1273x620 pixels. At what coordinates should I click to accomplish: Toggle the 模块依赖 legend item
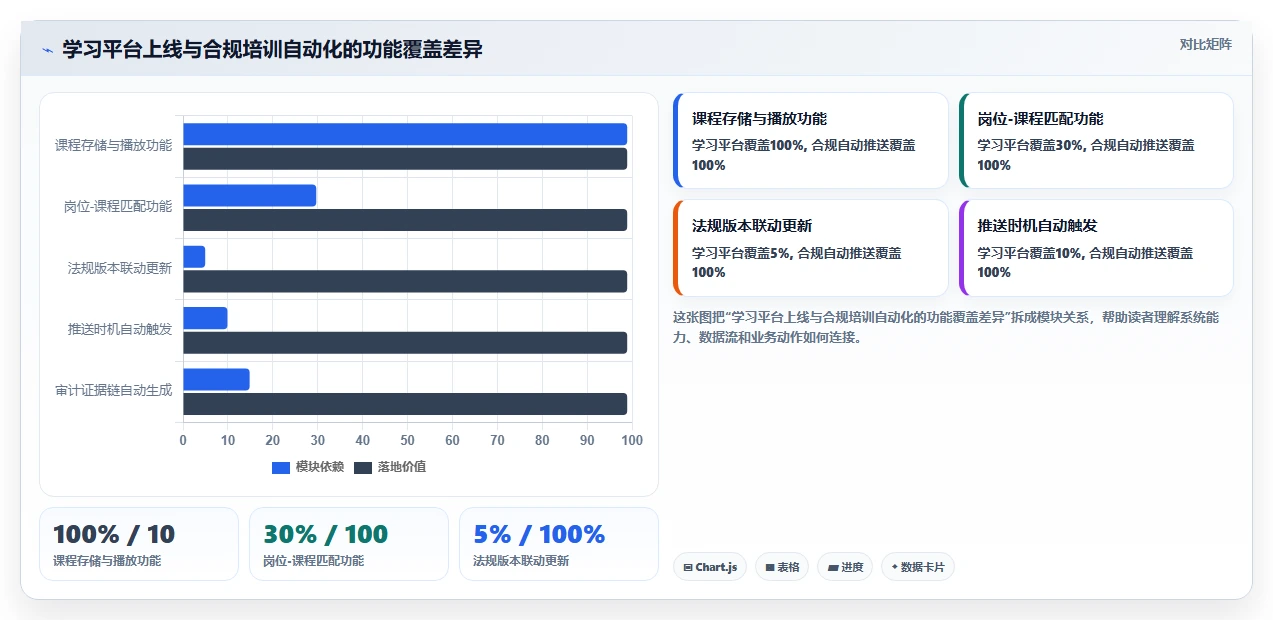pyautogui.click(x=308, y=467)
